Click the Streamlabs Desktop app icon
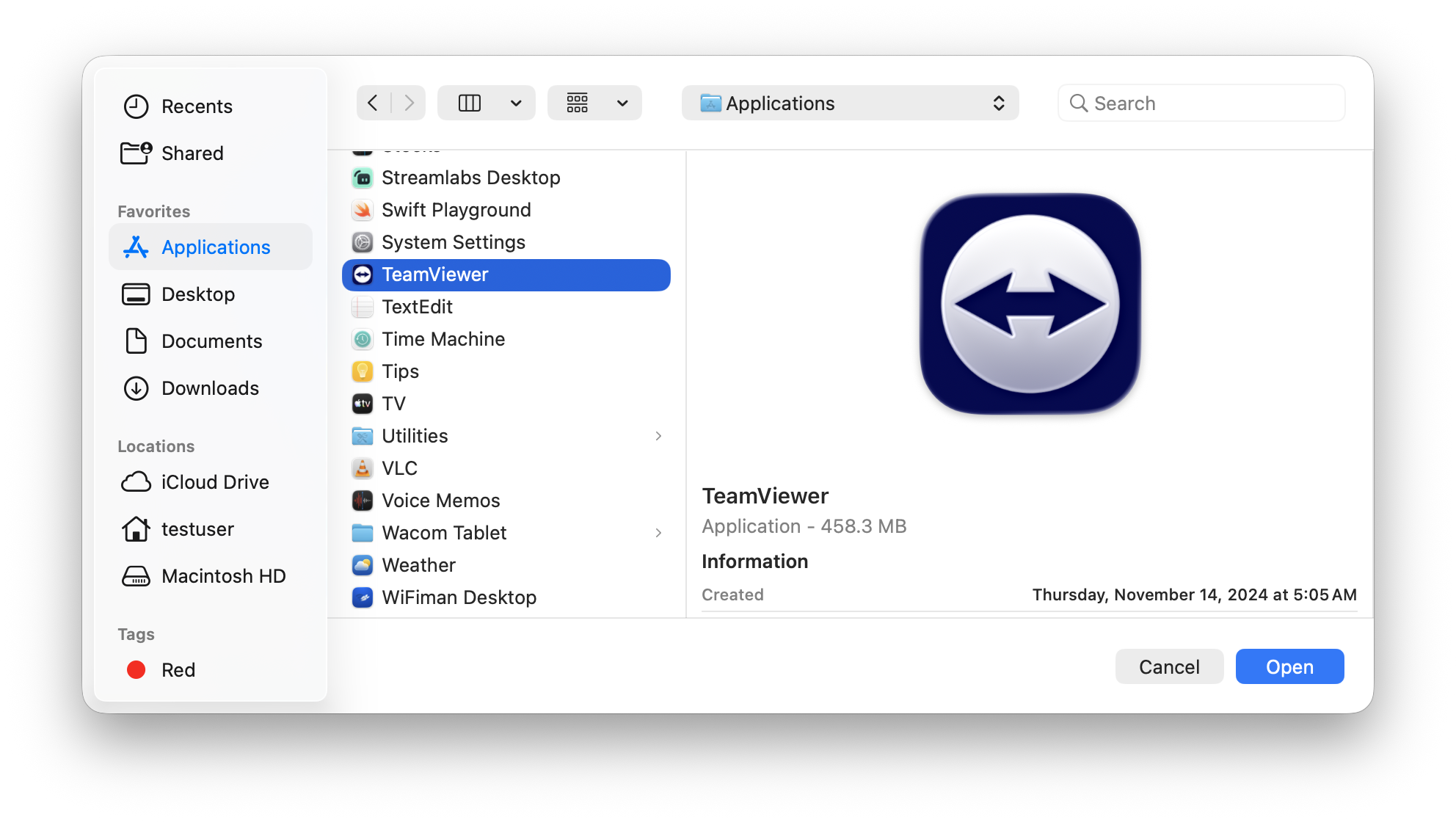 click(x=363, y=178)
